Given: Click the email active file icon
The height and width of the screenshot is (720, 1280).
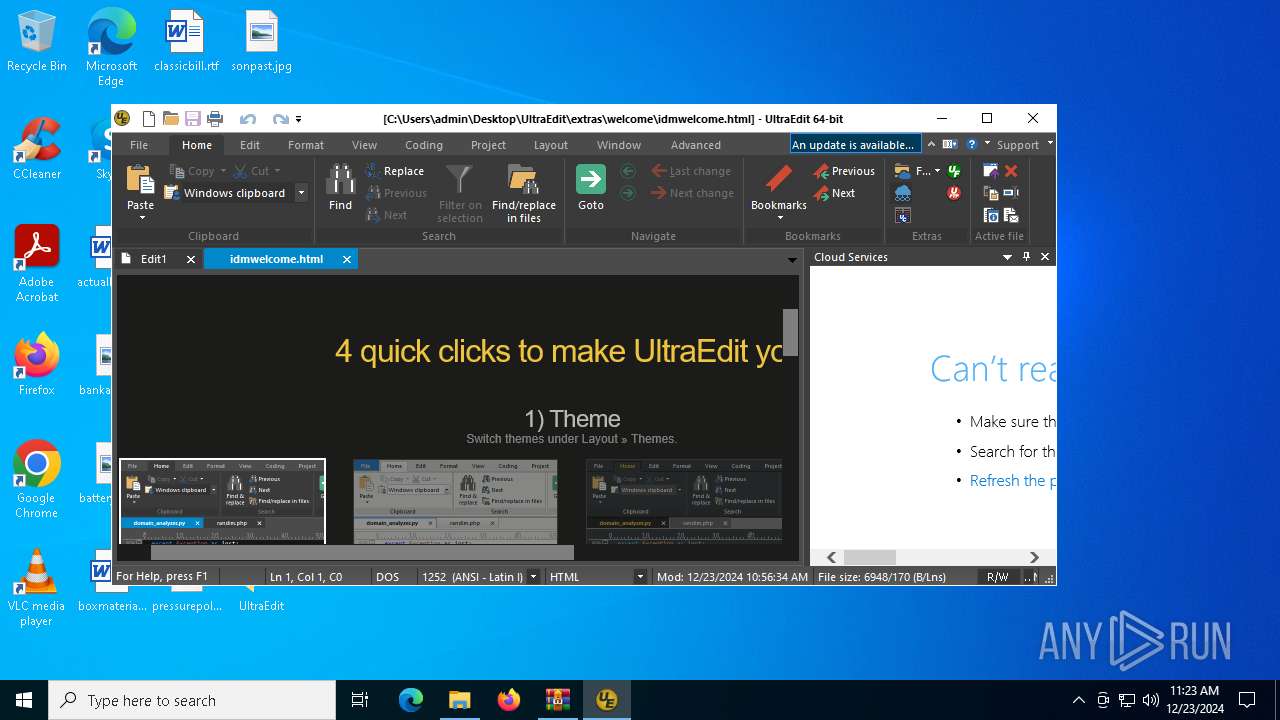Looking at the screenshot, I should click(x=1011, y=217).
